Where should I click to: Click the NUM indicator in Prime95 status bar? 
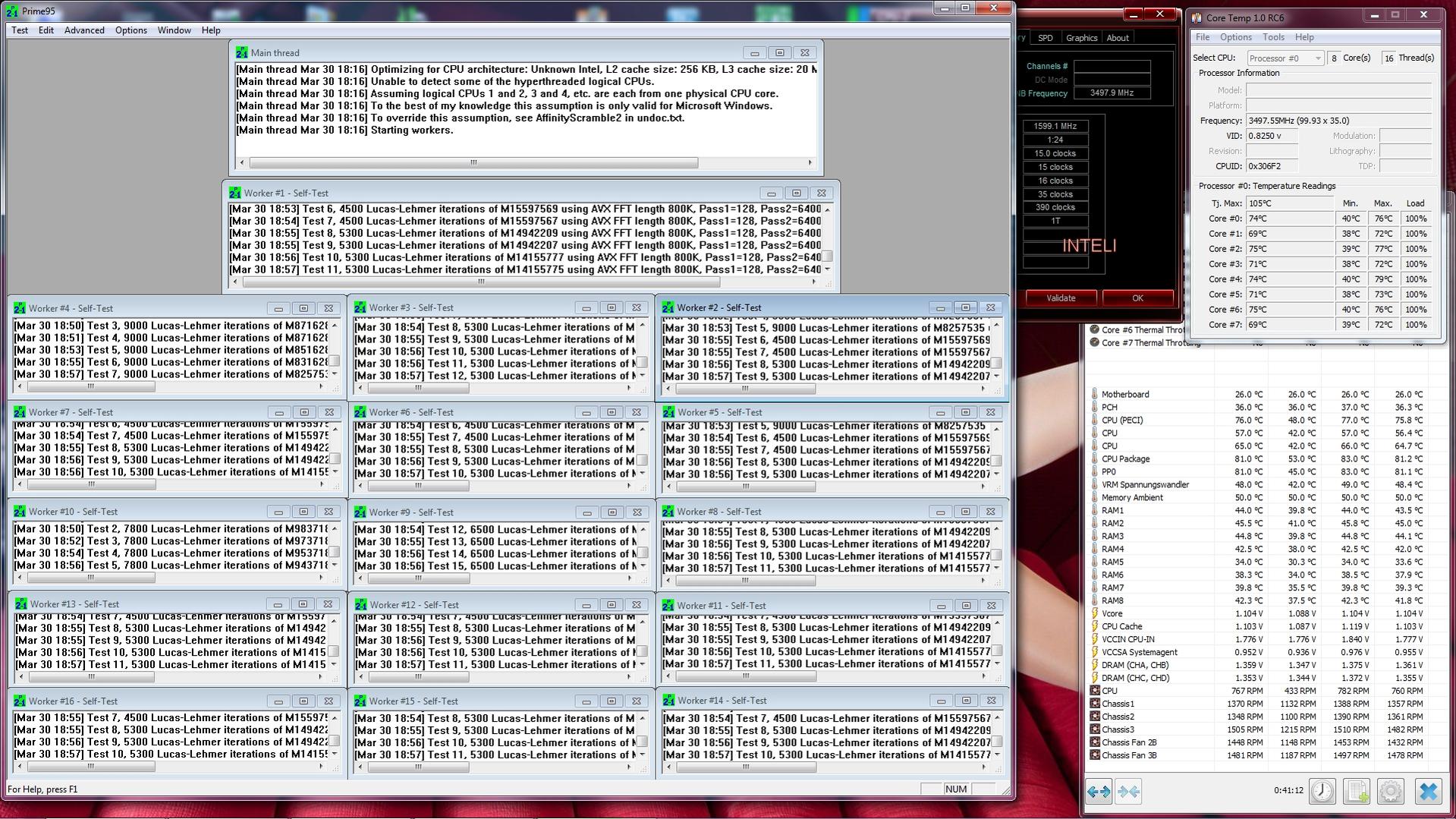click(x=956, y=789)
